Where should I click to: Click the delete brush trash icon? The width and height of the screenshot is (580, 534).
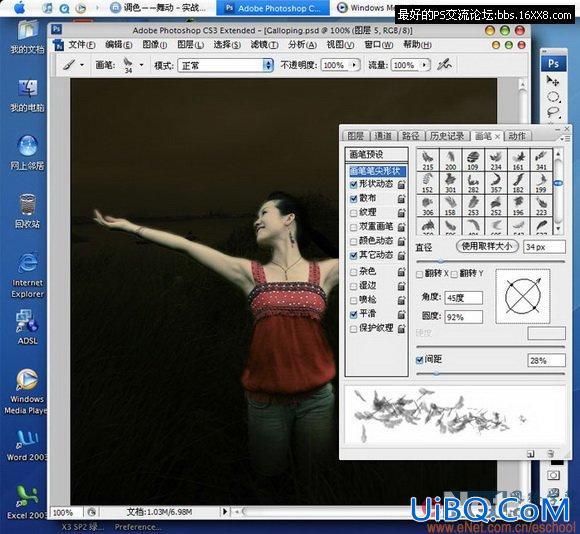coord(550,454)
